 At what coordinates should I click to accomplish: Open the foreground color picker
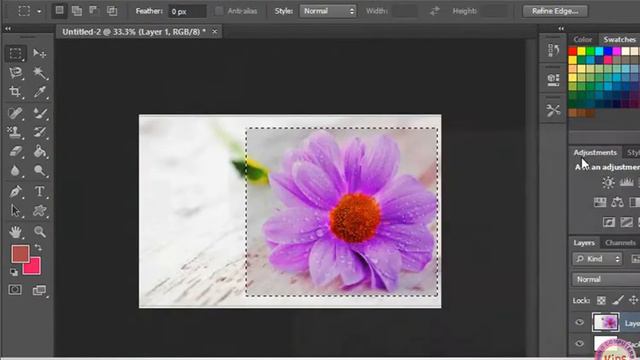pyautogui.click(x=20, y=253)
